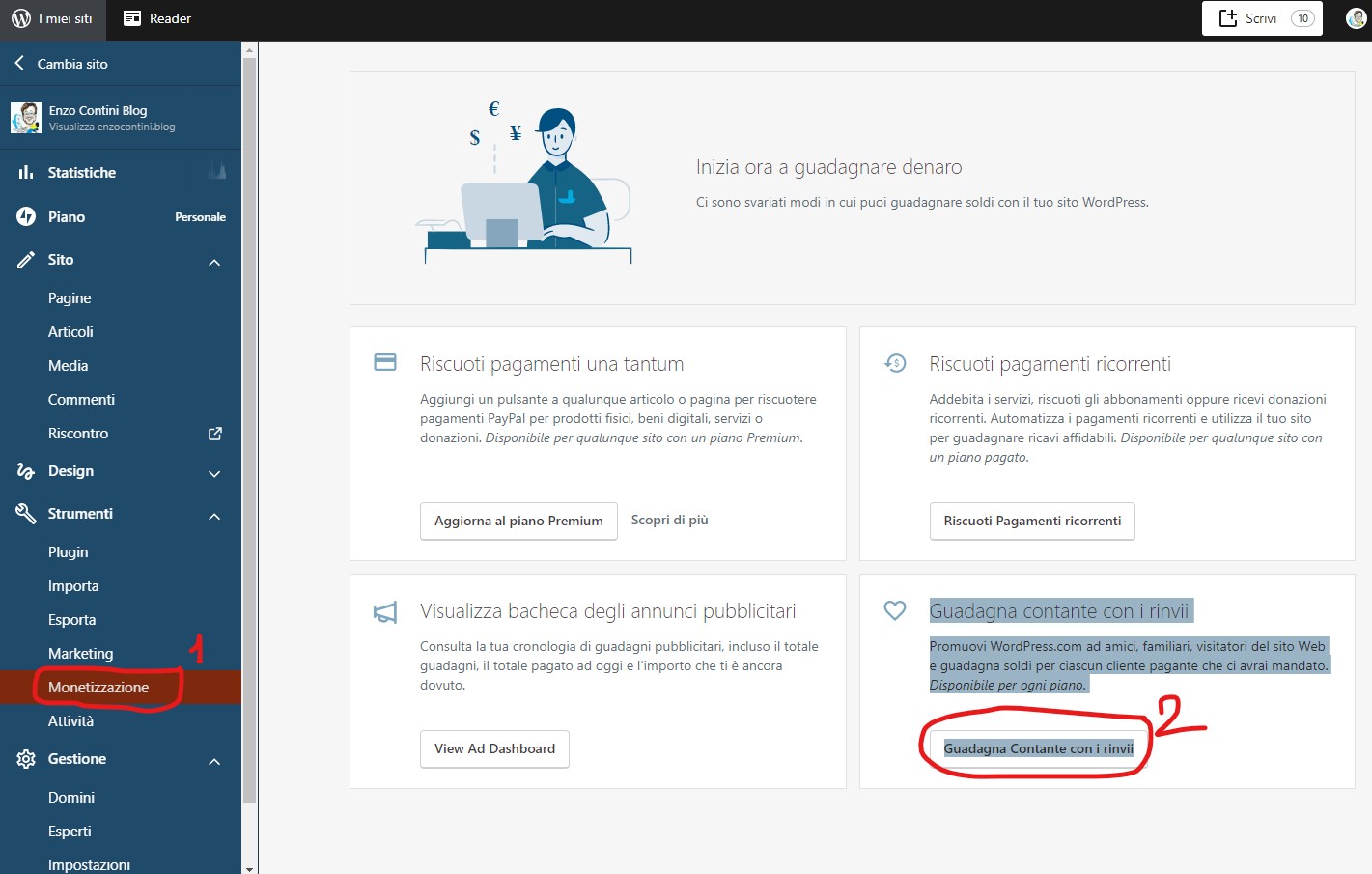Click Guadagna Contante con i rinvii button
This screenshot has height=874, width=1372.
pyautogui.click(x=1038, y=748)
